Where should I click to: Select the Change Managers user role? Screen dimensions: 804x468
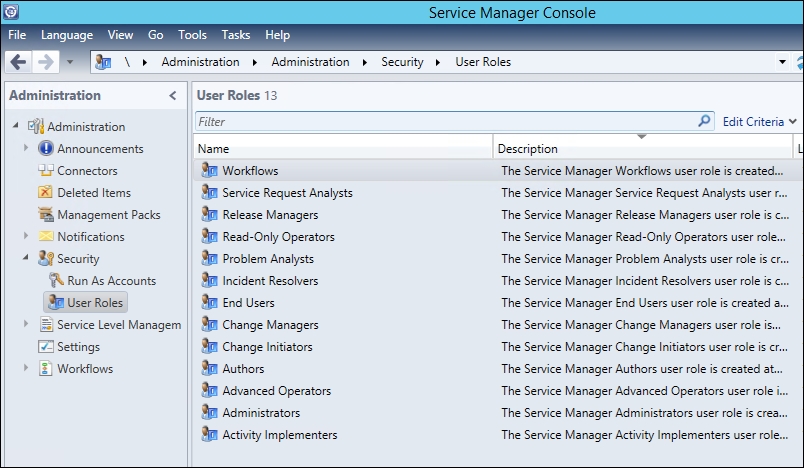click(x=270, y=324)
